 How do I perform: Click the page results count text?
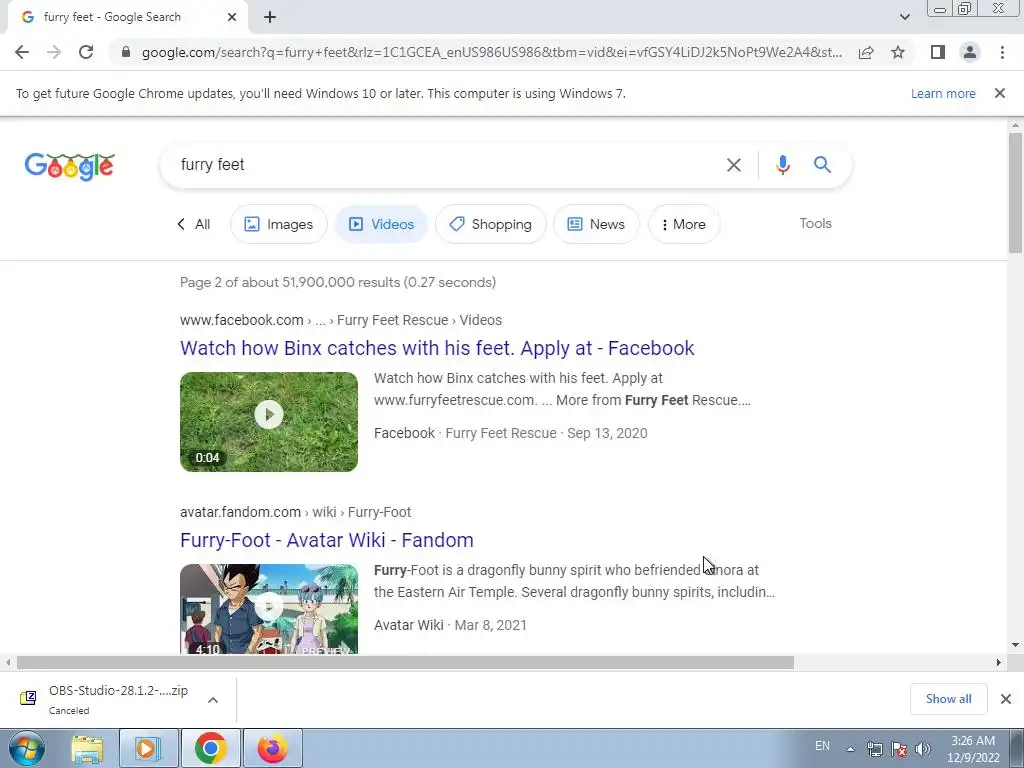tap(338, 282)
